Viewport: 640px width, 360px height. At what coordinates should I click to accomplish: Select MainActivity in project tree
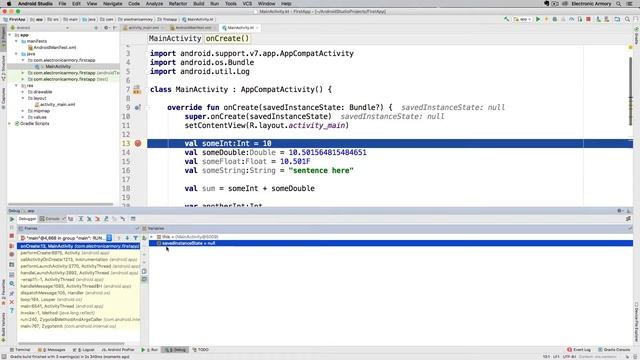point(58,67)
